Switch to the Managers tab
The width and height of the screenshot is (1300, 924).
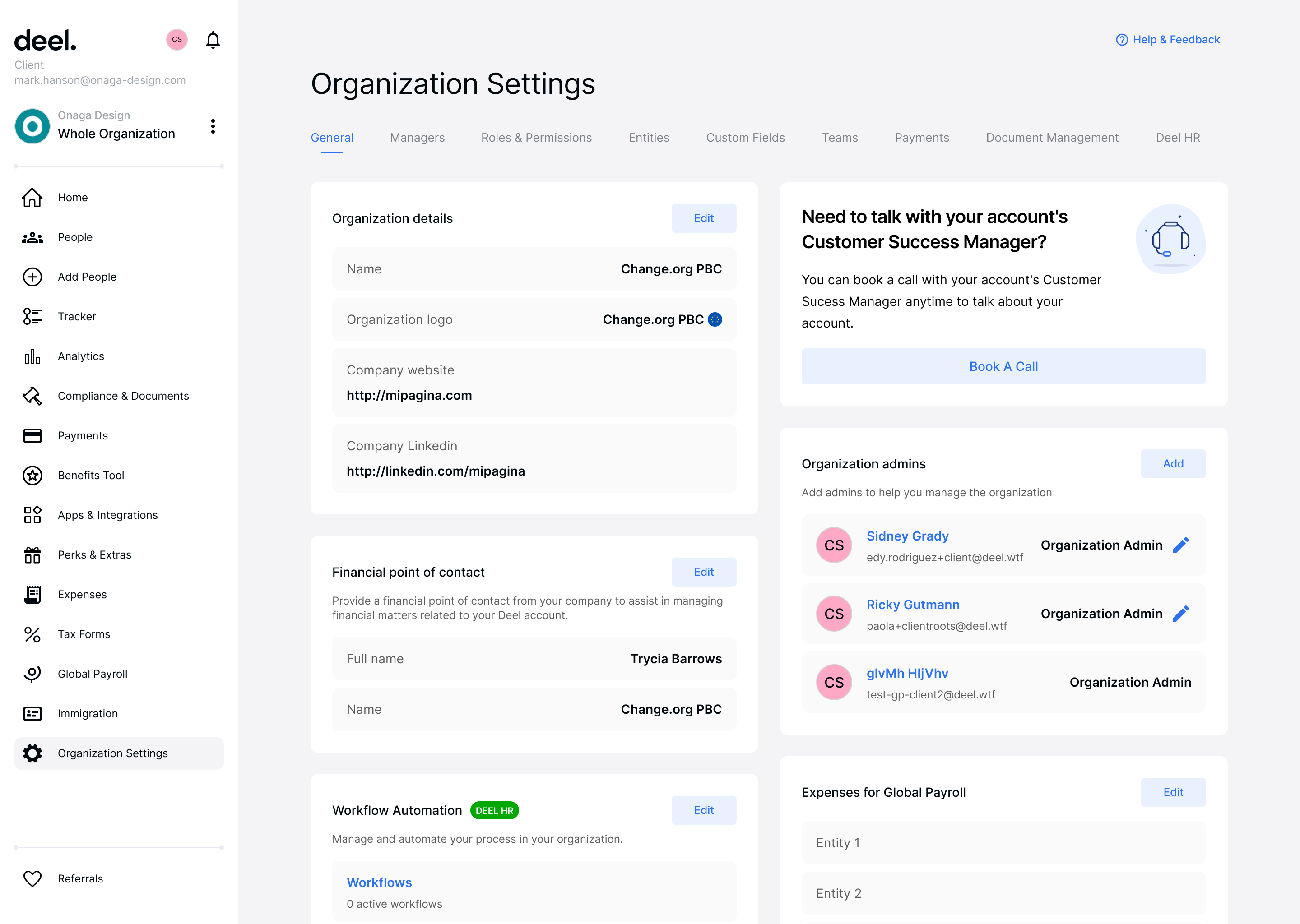click(x=417, y=138)
